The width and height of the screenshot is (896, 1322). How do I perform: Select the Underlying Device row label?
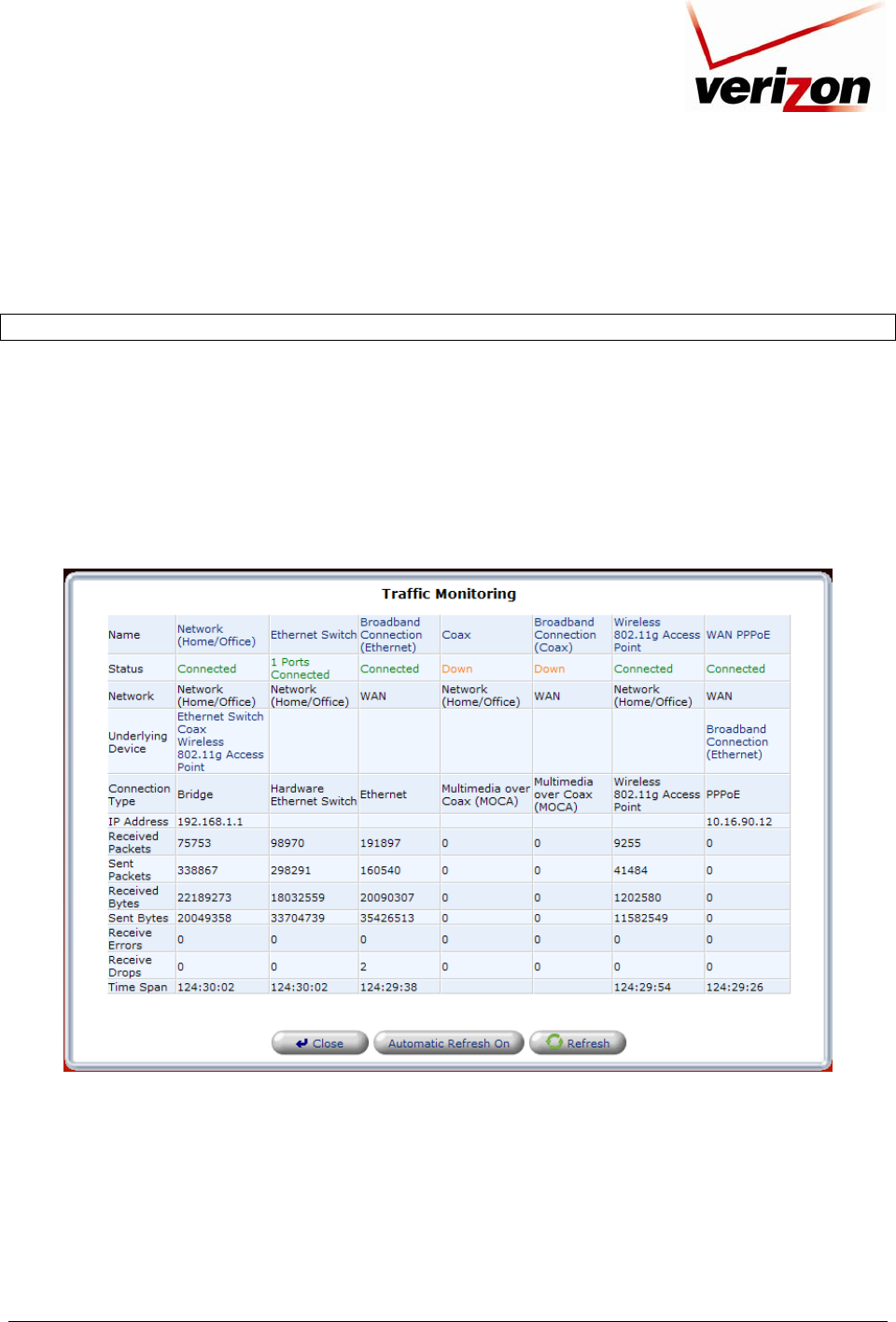tap(138, 742)
